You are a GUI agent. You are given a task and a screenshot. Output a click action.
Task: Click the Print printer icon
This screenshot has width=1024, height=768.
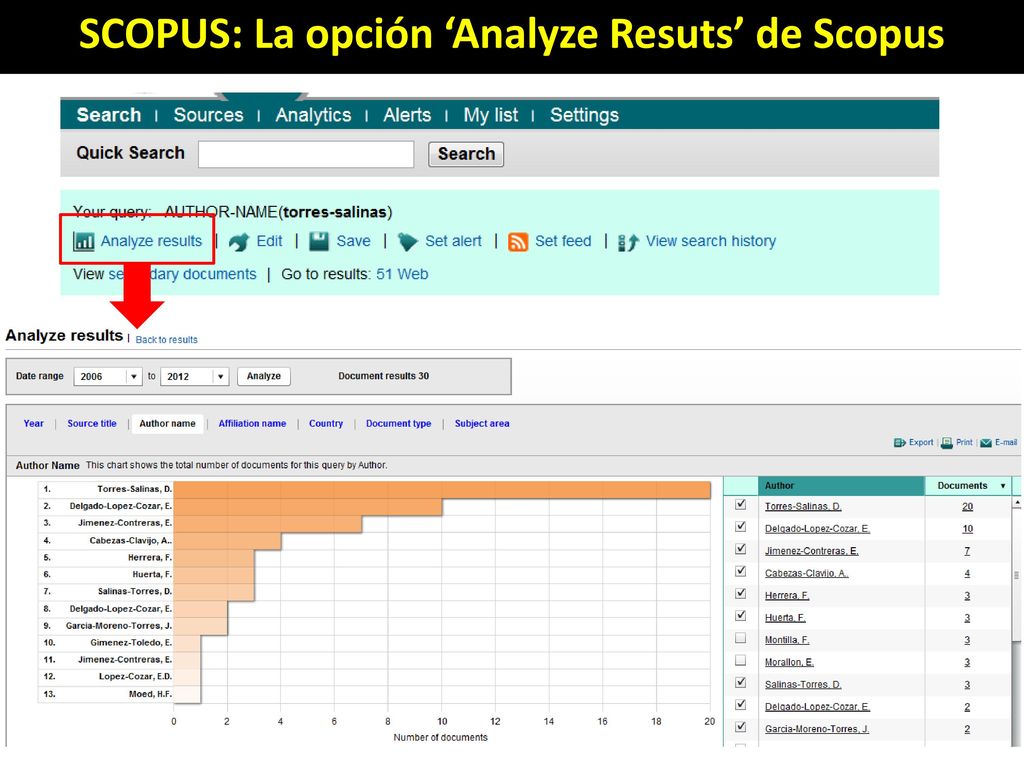[x=947, y=443]
